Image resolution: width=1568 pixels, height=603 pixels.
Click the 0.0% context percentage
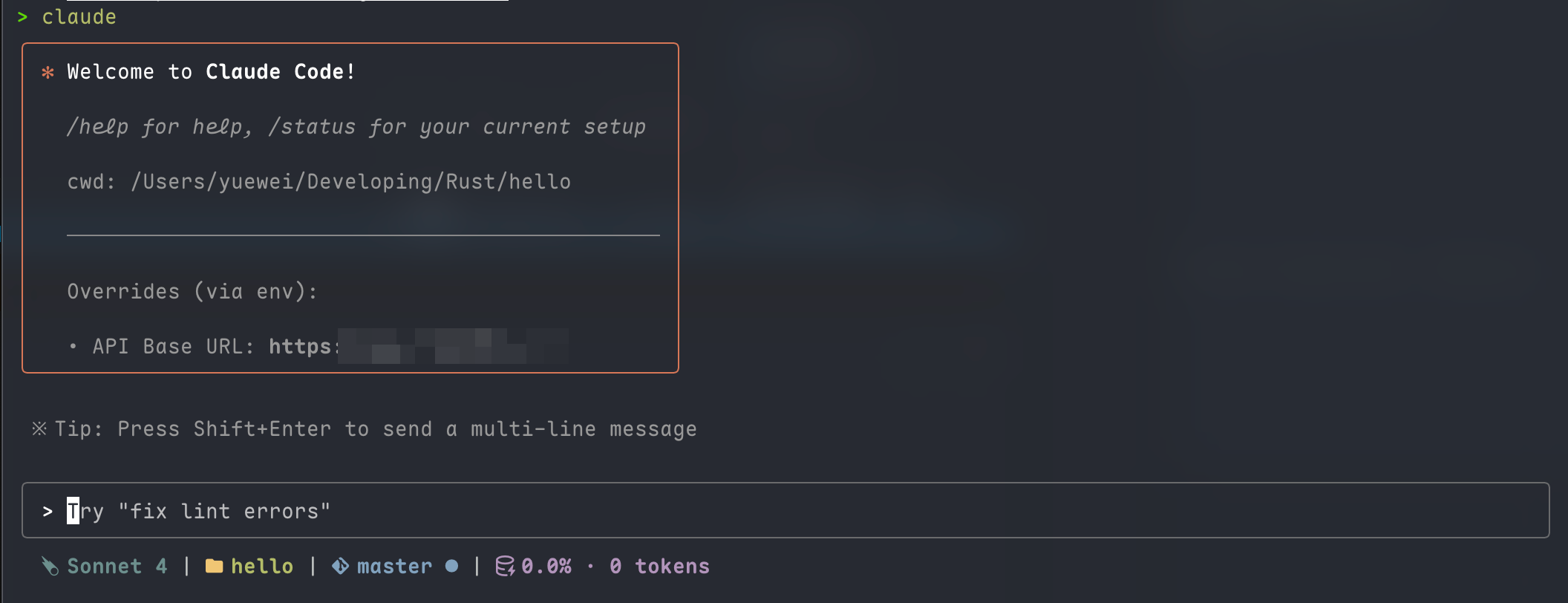click(x=546, y=567)
